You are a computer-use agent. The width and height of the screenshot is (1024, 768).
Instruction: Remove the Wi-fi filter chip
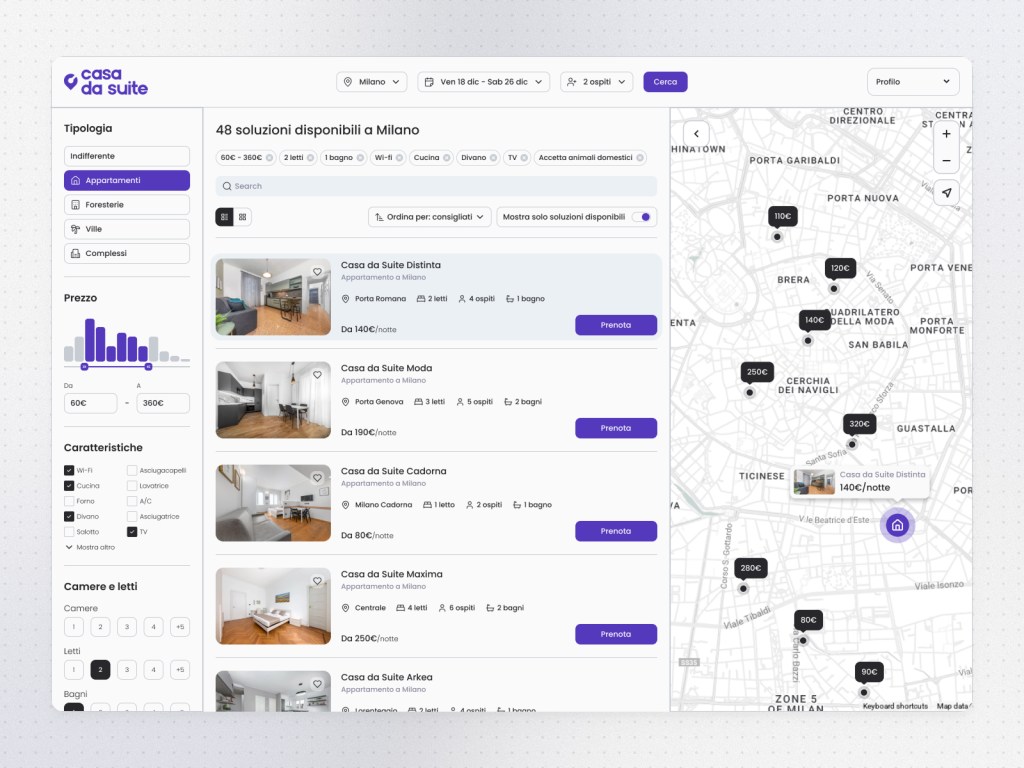(x=399, y=158)
